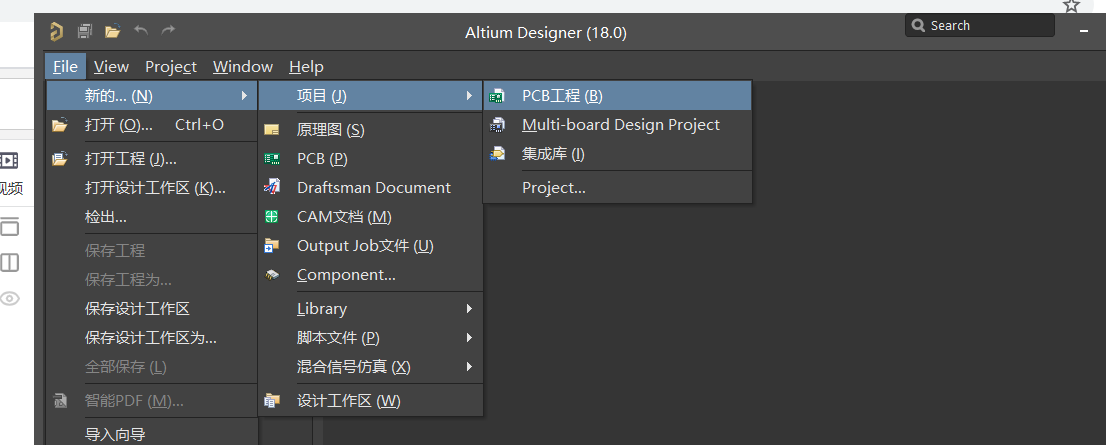
Task: Click the split-panel icon in left sidebar
Action: coord(9,262)
